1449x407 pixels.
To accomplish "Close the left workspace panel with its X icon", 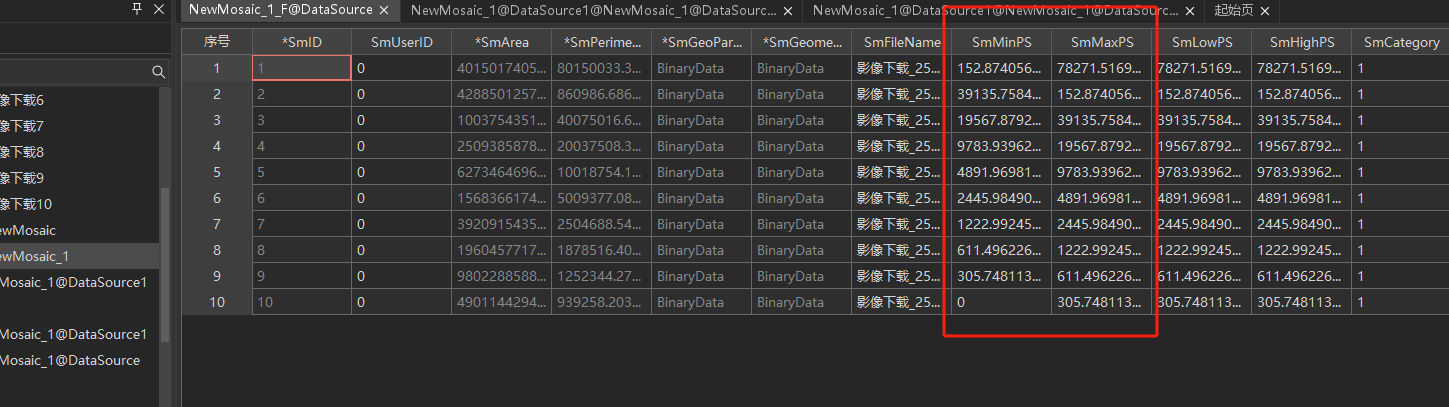I will [x=159, y=9].
